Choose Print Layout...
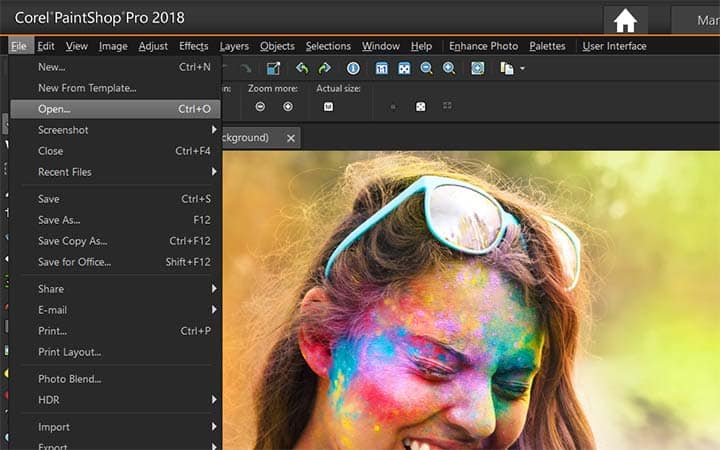This screenshot has height=450, width=720. click(x=115, y=352)
